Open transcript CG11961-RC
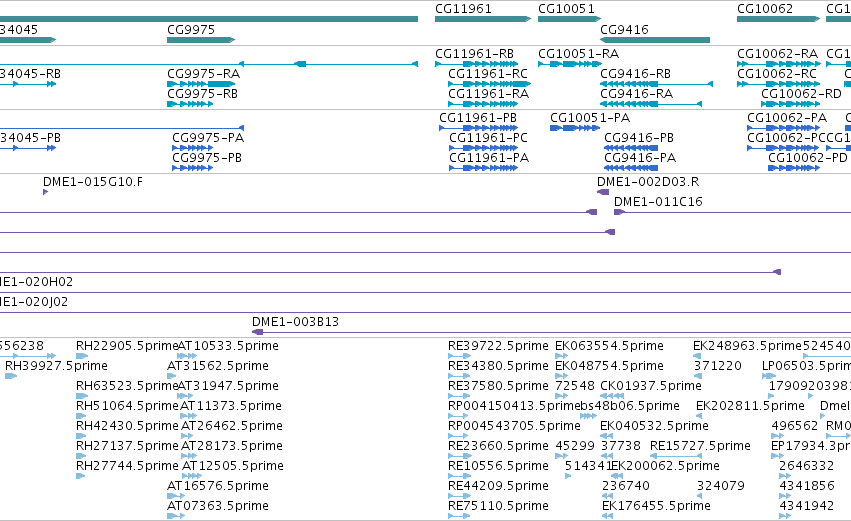 coord(489,84)
